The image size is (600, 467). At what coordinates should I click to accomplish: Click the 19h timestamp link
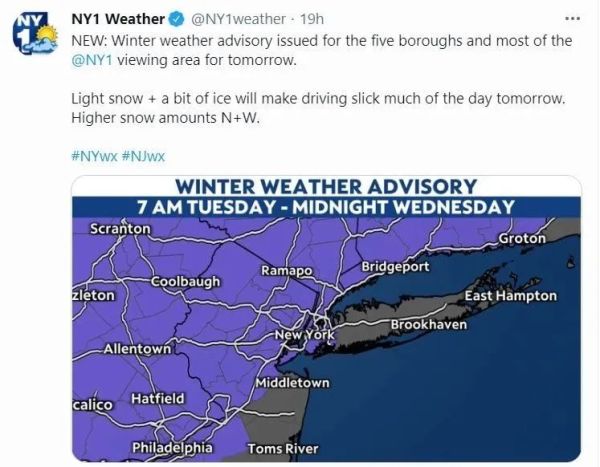[311, 19]
